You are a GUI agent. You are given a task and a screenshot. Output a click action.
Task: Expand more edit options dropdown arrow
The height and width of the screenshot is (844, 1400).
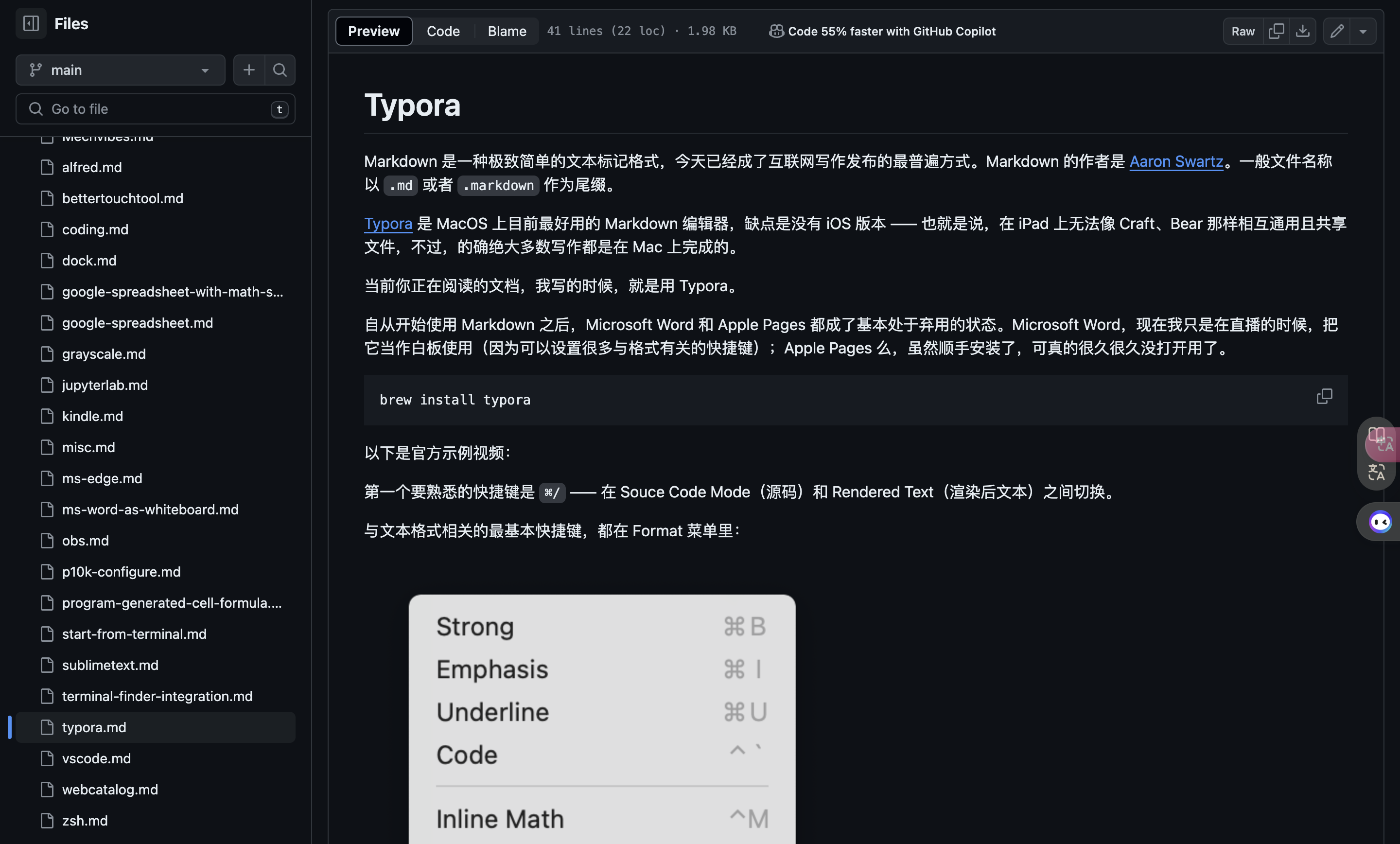point(1363,31)
